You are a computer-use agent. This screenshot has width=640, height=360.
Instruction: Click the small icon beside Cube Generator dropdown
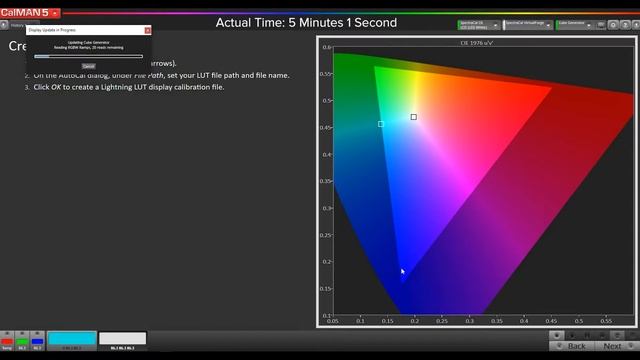click(601, 25)
